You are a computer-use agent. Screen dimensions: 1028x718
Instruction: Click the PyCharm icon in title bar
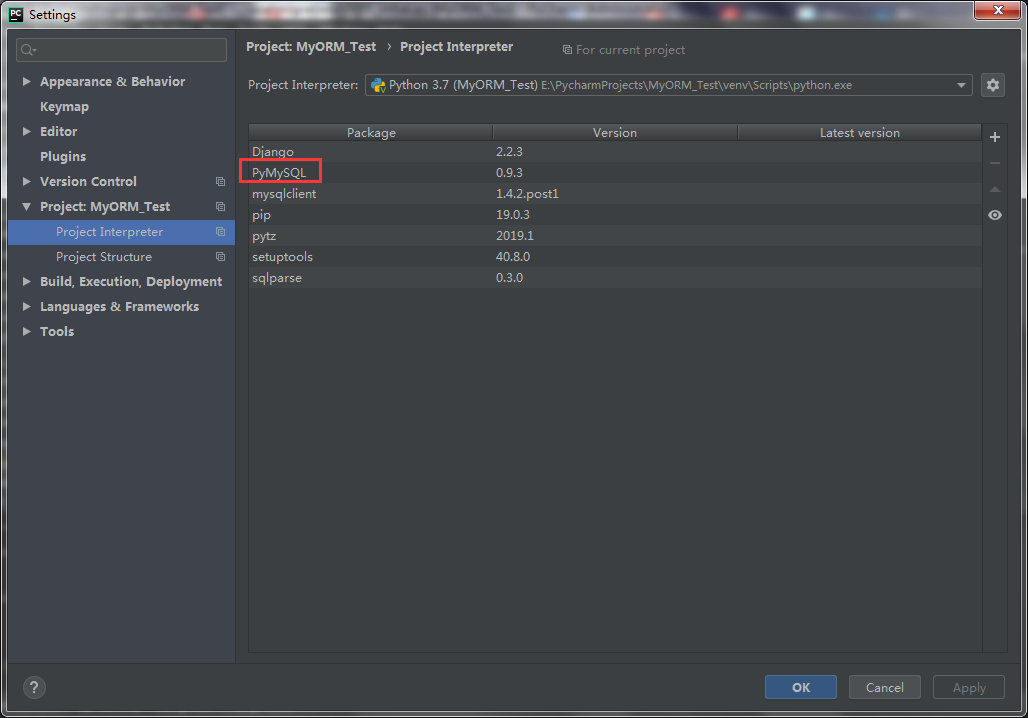point(16,14)
